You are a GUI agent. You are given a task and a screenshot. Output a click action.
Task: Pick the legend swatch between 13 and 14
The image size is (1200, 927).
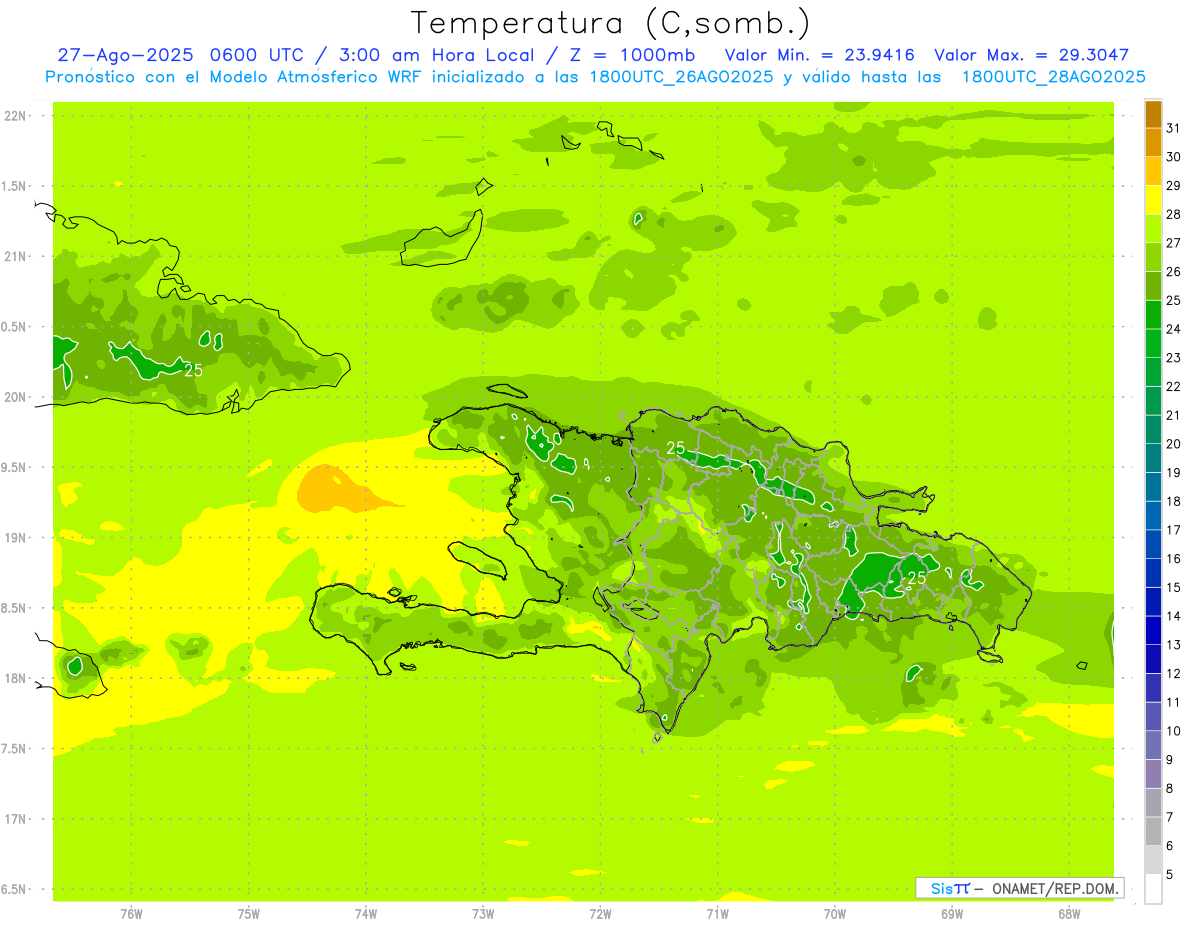pyautogui.click(x=1153, y=629)
